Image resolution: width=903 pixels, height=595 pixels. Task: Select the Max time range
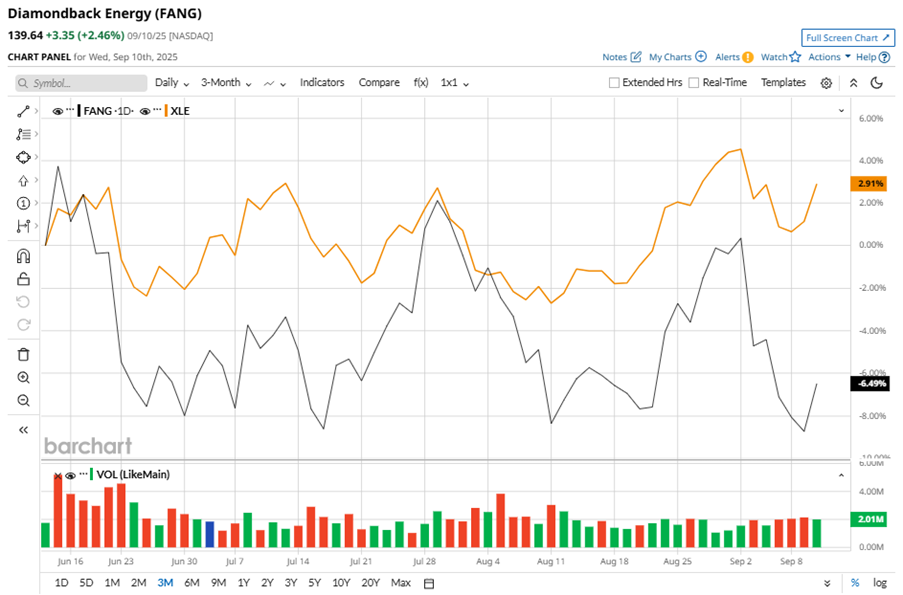pos(401,583)
